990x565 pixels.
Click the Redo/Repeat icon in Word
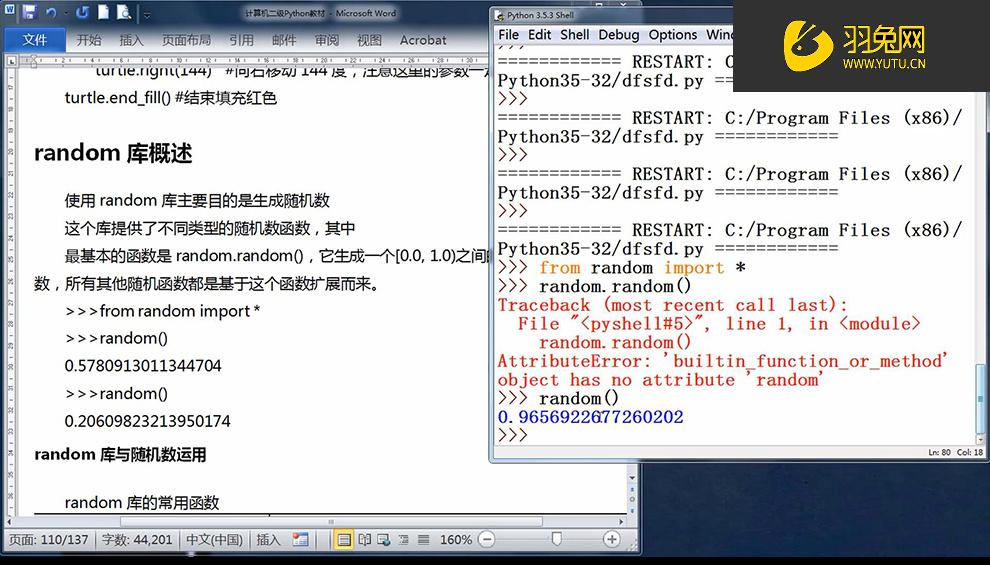coord(82,13)
